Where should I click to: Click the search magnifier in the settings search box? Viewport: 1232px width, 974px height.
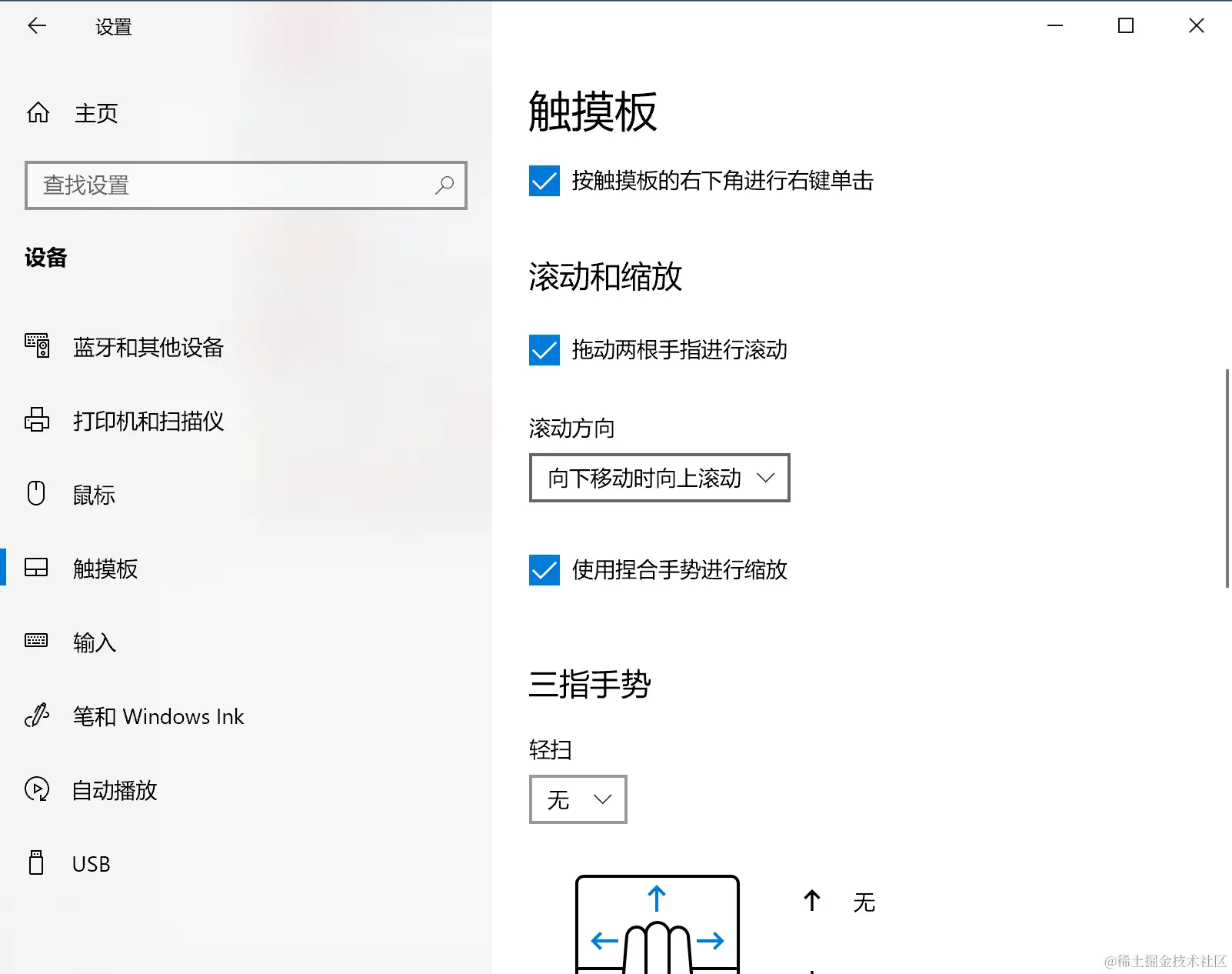pos(445,185)
